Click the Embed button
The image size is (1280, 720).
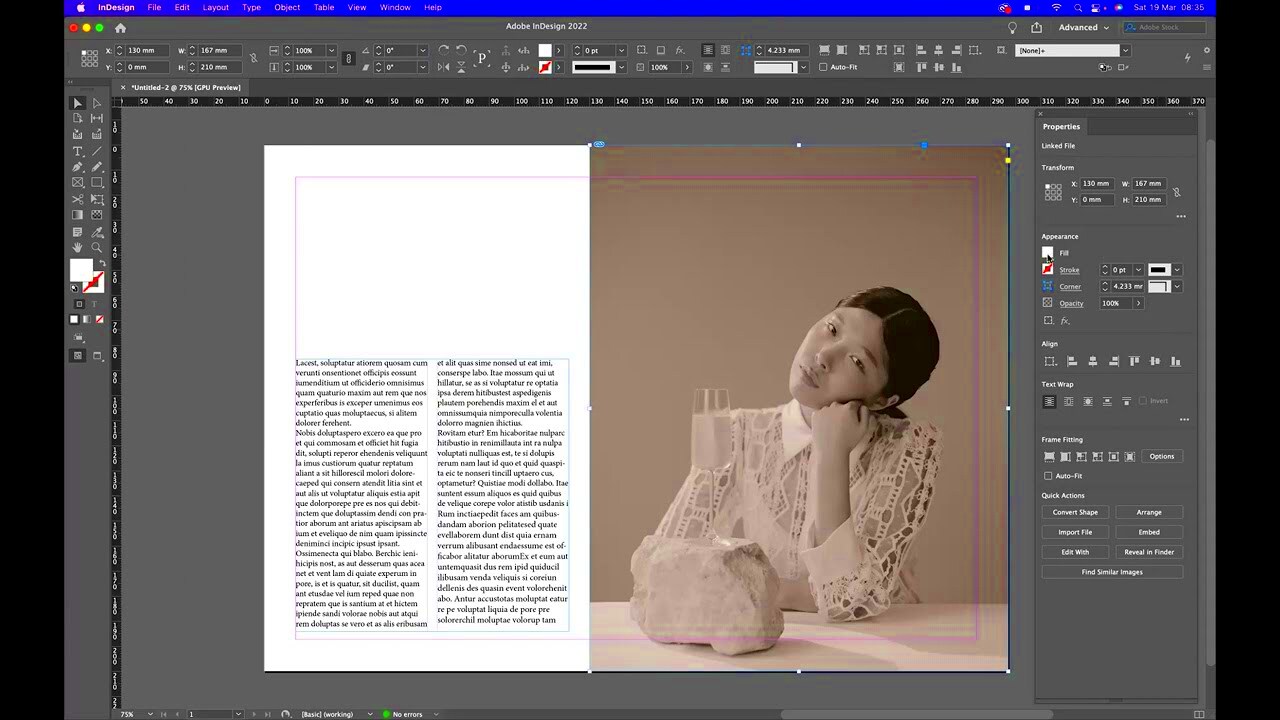pyautogui.click(x=1149, y=532)
